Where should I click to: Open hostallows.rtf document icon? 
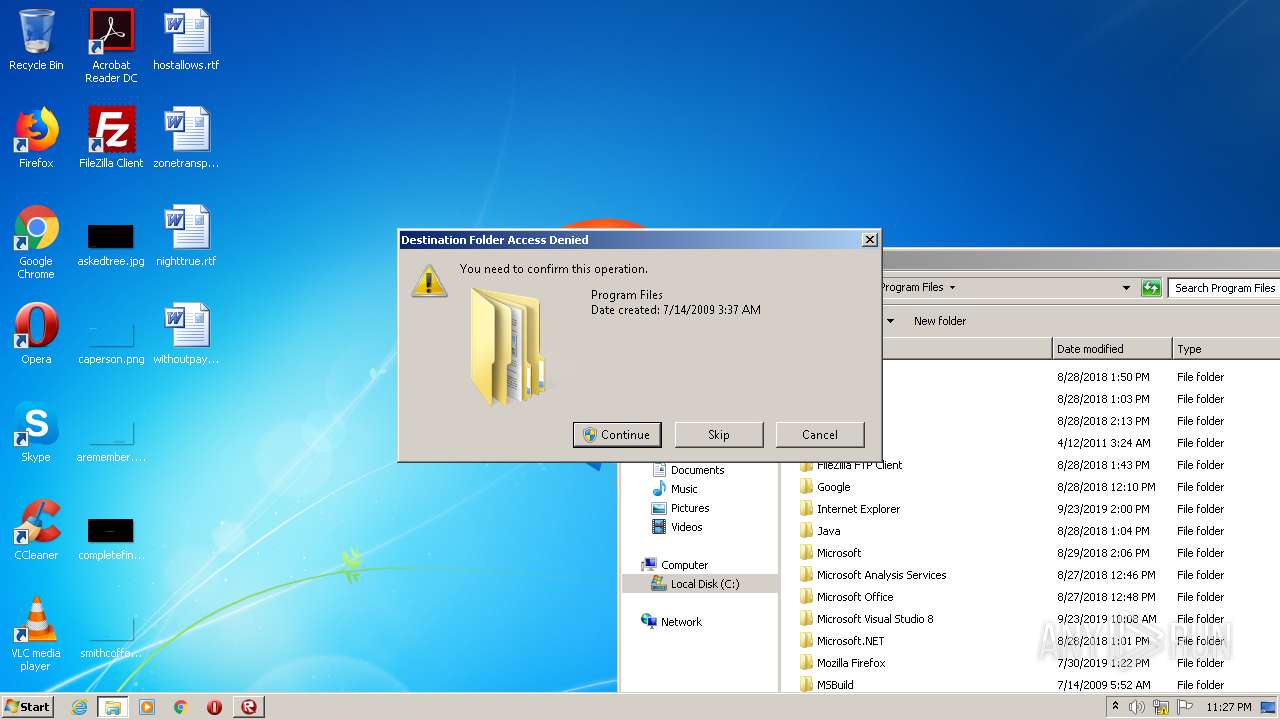tap(186, 42)
